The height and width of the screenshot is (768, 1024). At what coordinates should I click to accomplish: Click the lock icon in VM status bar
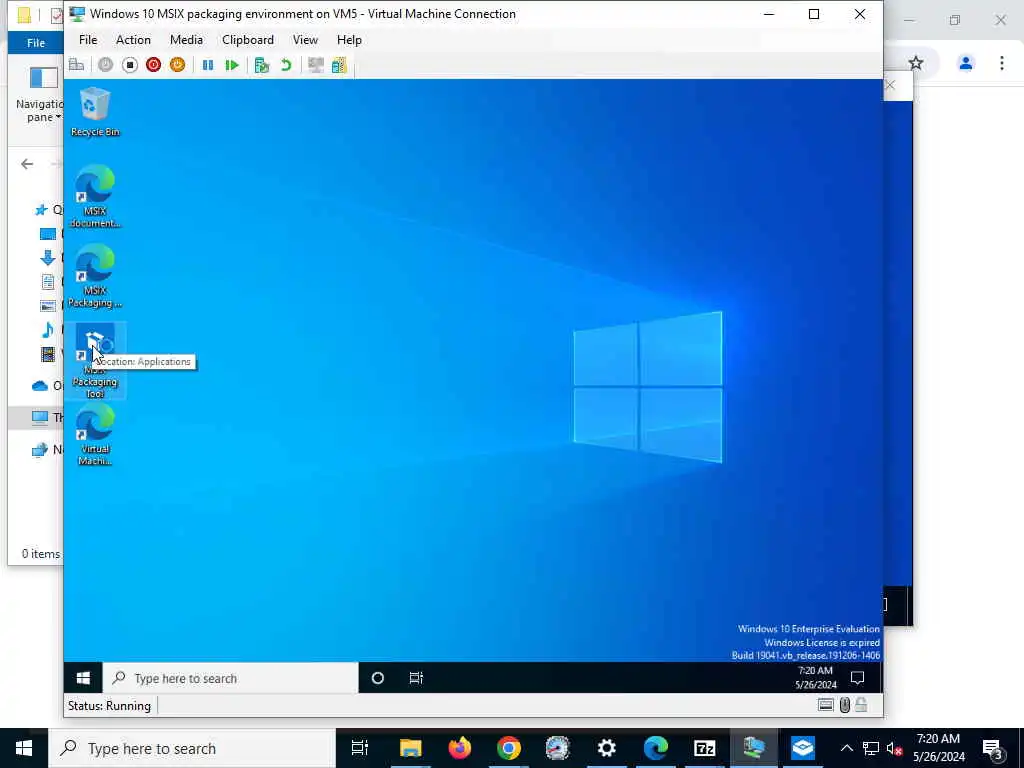861,705
